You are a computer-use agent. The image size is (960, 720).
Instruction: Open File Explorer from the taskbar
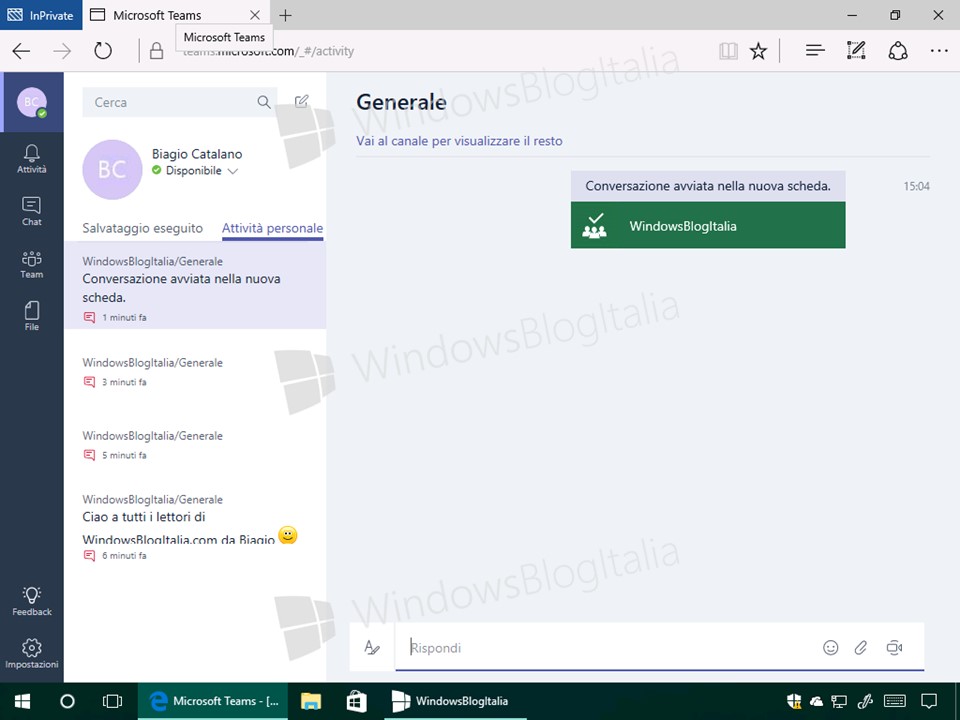310,701
